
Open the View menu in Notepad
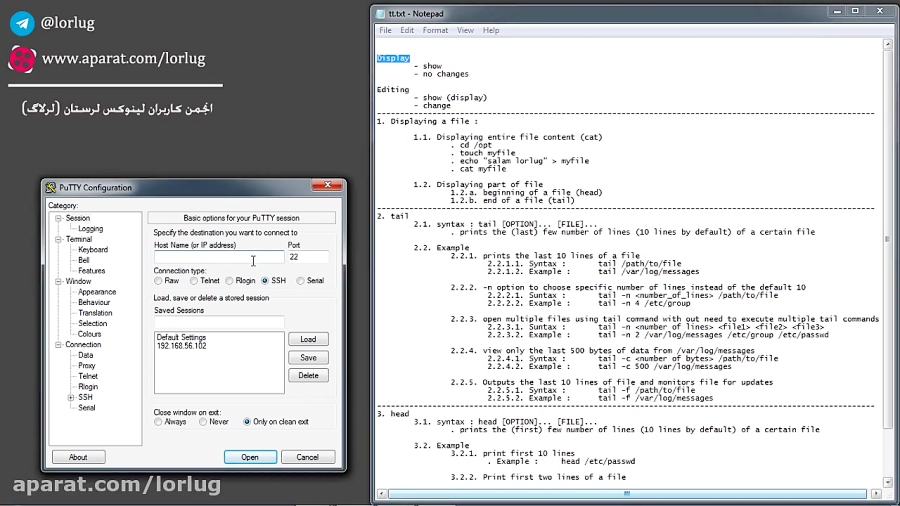pos(465,30)
